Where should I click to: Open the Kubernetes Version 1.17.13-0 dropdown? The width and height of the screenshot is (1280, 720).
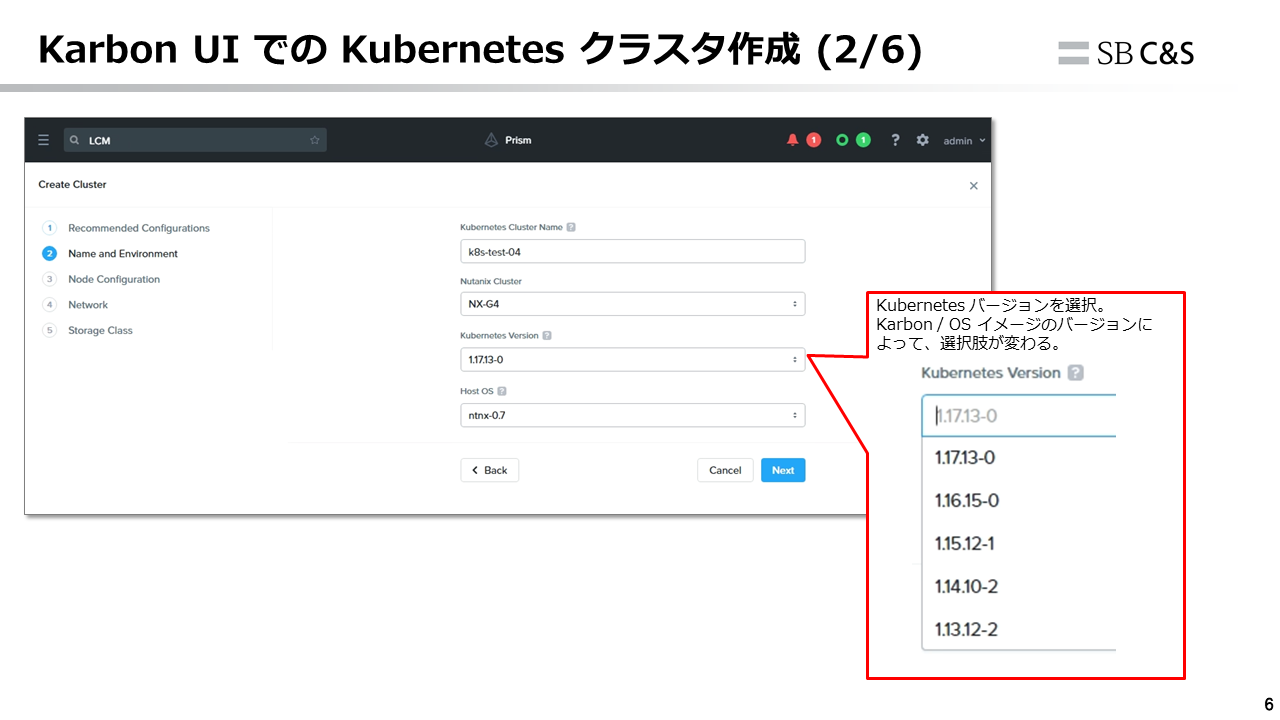pyautogui.click(x=632, y=359)
